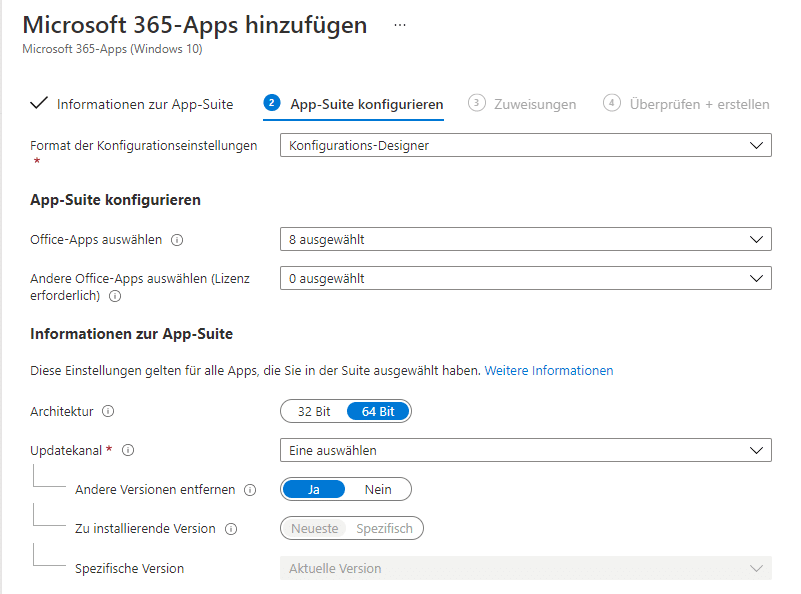This screenshot has height=594, width=801.
Task: Choose Neueste for version to install
Action: pos(315,529)
